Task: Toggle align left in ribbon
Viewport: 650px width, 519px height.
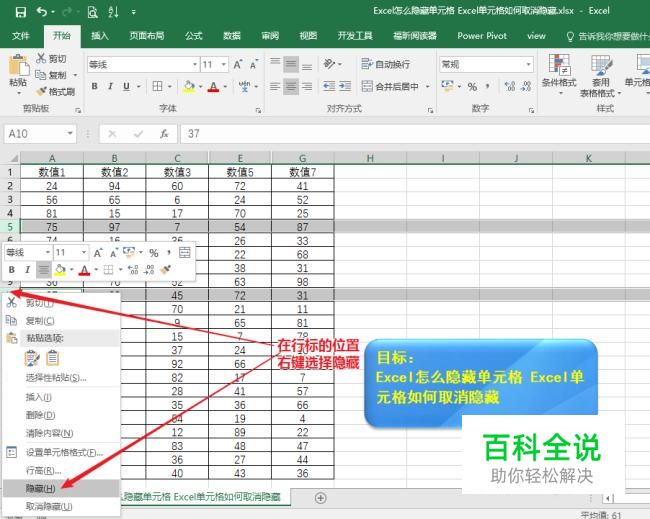Action: [x=275, y=86]
